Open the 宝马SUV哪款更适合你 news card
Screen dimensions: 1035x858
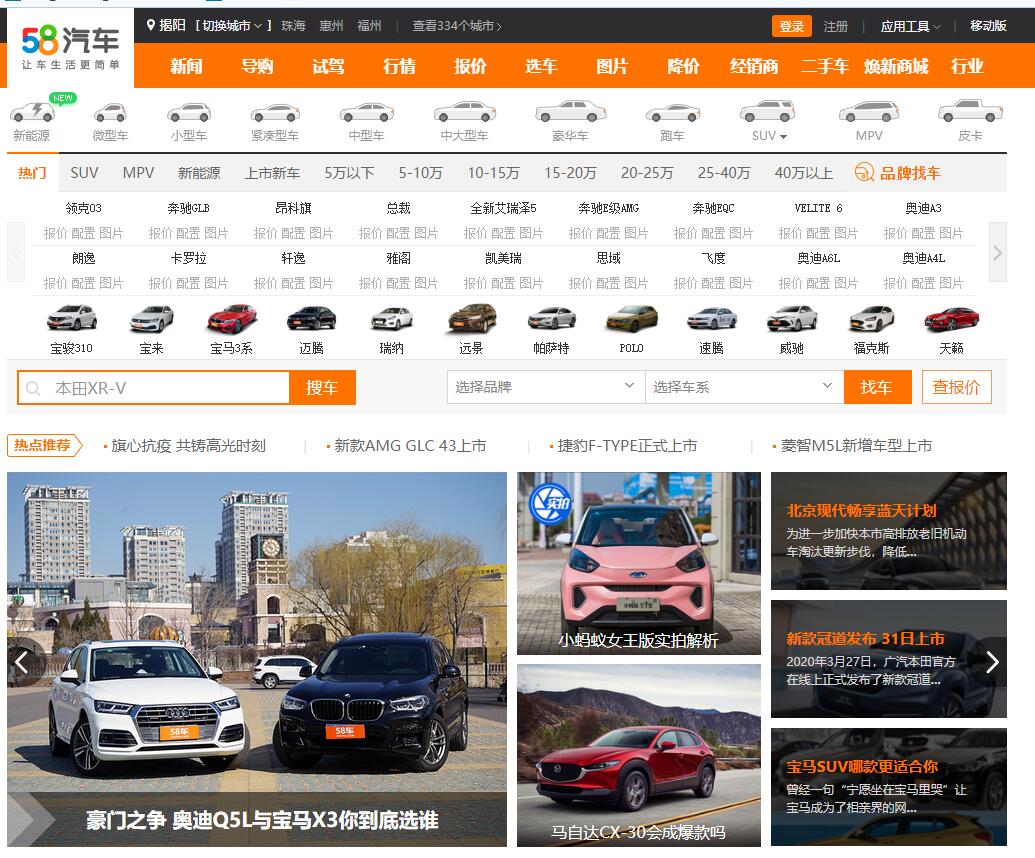click(x=888, y=787)
